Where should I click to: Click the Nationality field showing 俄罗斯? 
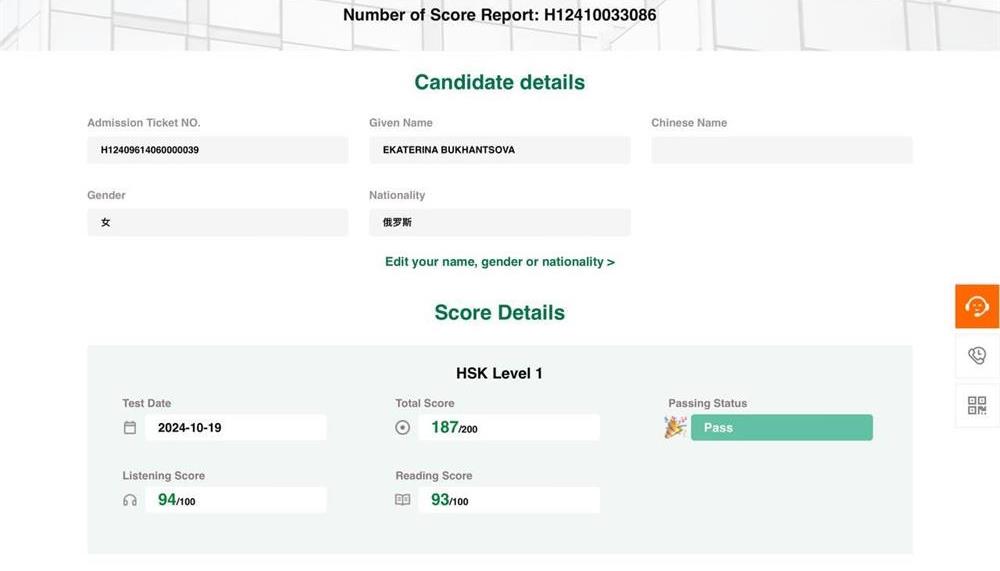[x=499, y=223]
